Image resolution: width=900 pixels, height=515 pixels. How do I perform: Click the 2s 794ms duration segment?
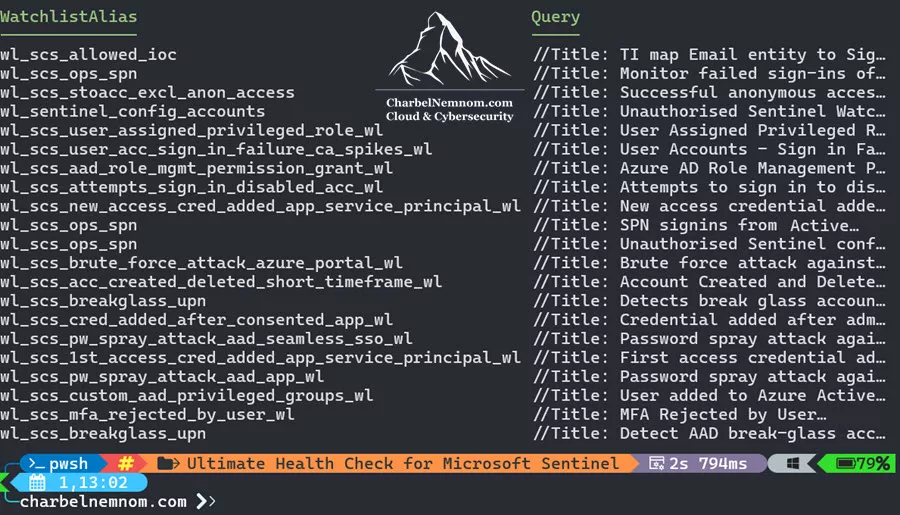(x=708, y=463)
